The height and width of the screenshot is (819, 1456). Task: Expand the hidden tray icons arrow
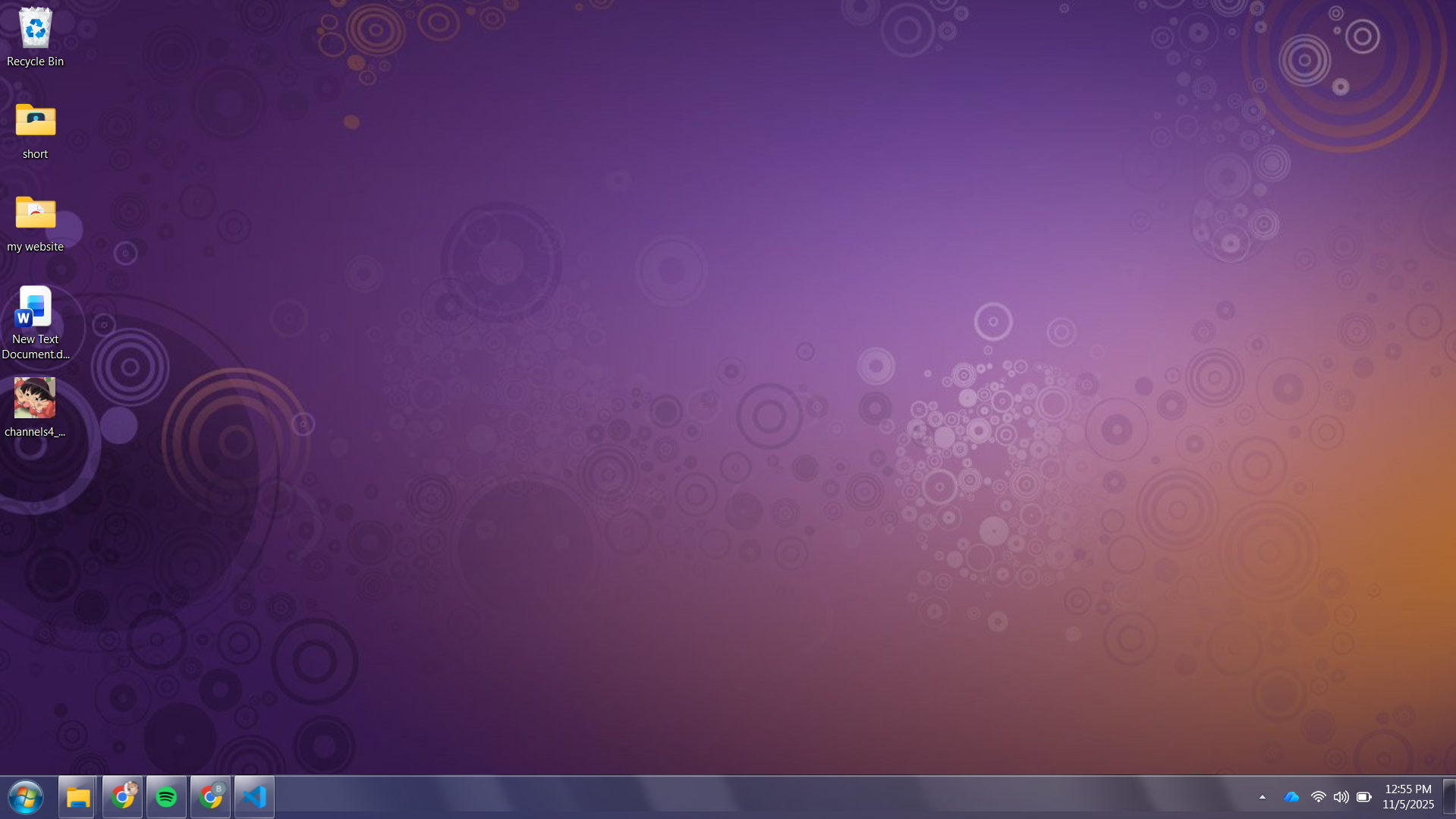(1263, 797)
